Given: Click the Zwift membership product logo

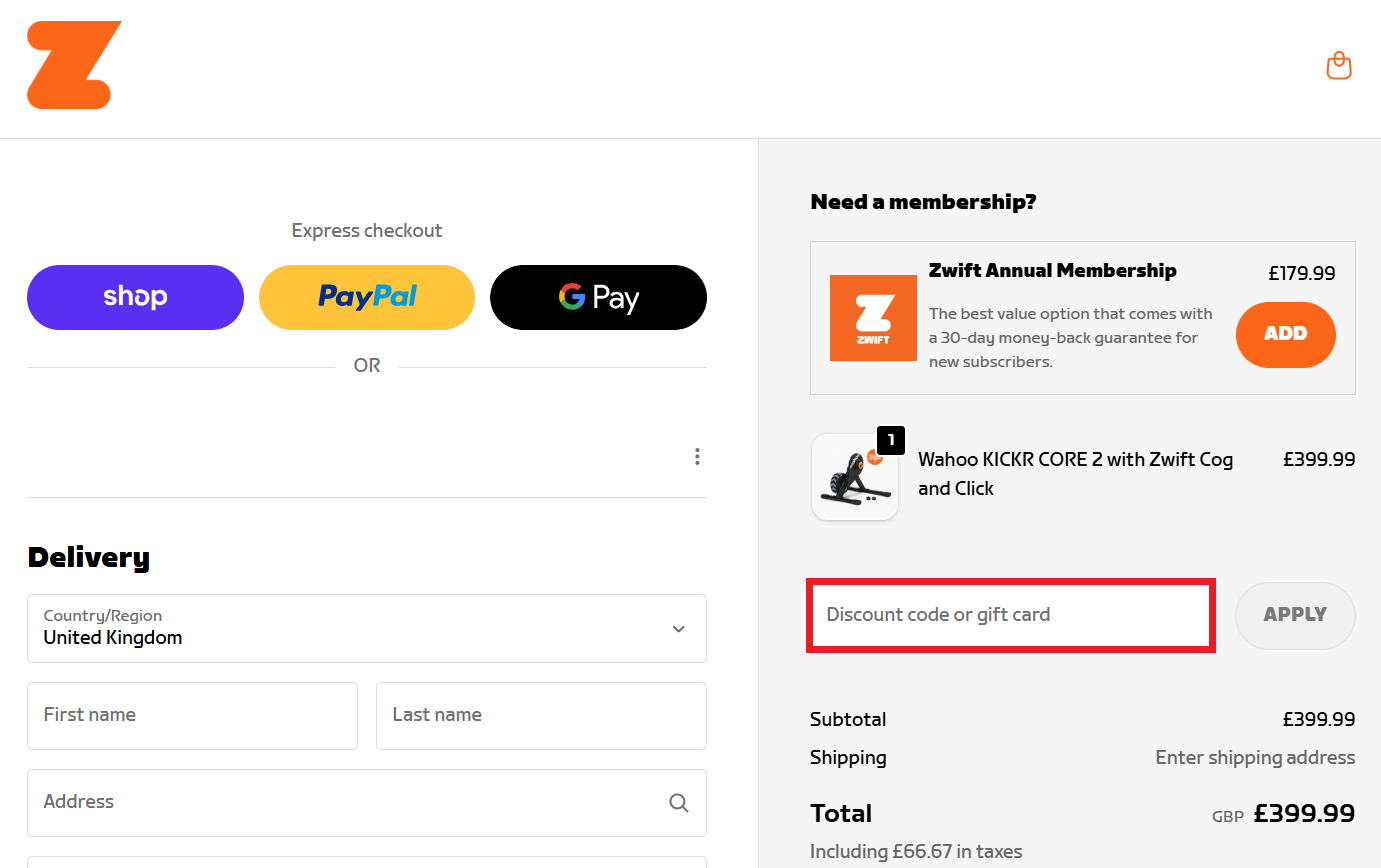Looking at the screenshot, I should (x=872, y=317).
